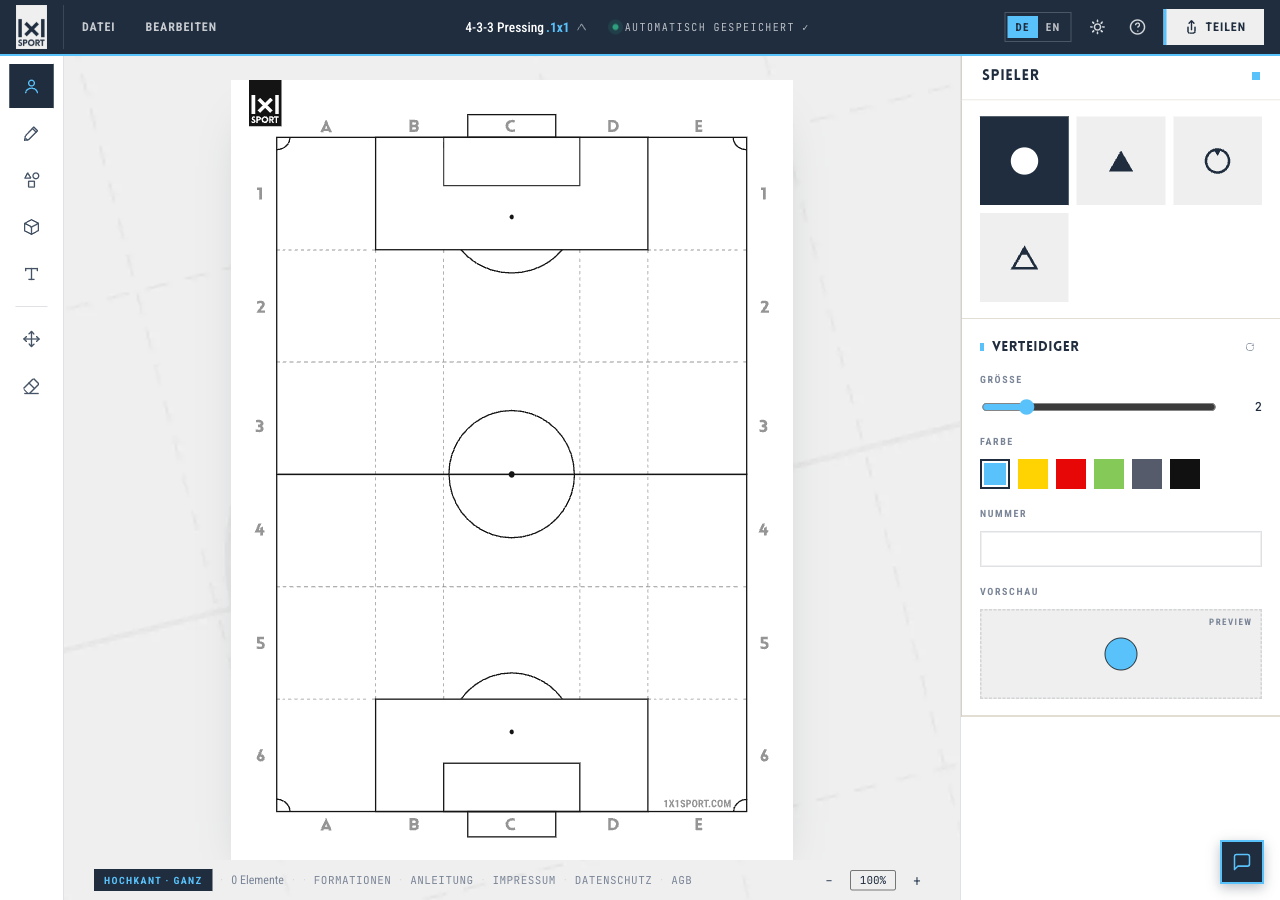This screenshot has height=900, width=1280.
Task: Activate the Move tool
Action: pyautogui.click(x=31, y=339)
